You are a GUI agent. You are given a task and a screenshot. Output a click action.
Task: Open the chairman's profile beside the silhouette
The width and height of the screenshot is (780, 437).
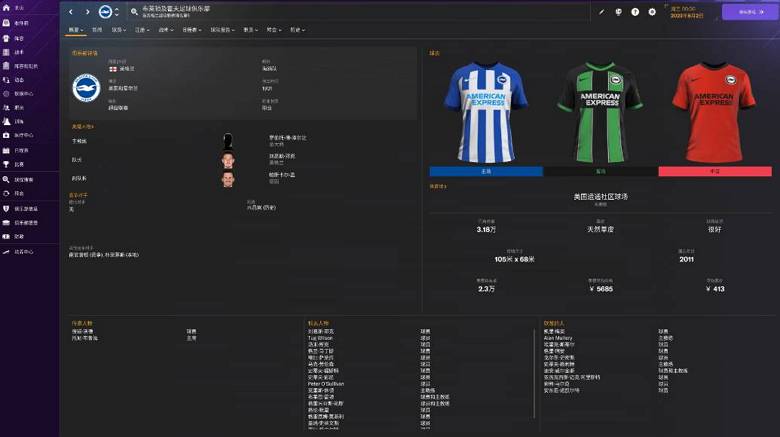click(288, 137)
